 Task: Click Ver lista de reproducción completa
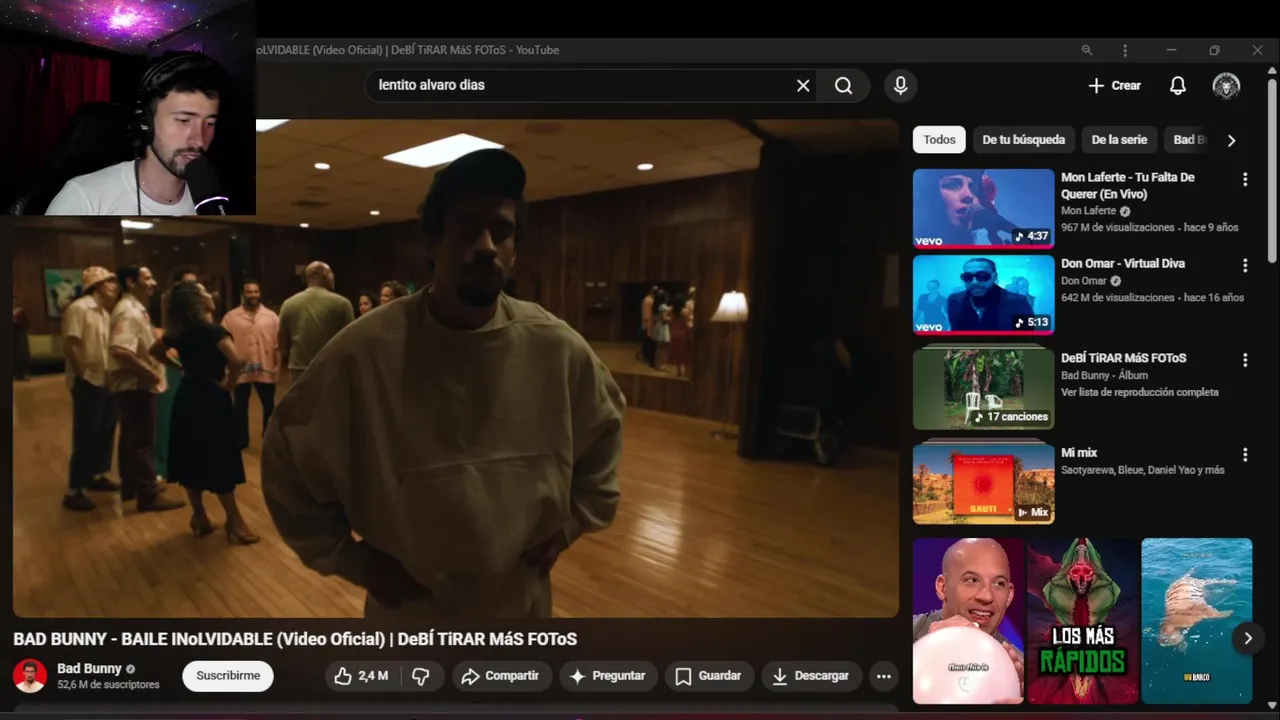coord(1139,392)
